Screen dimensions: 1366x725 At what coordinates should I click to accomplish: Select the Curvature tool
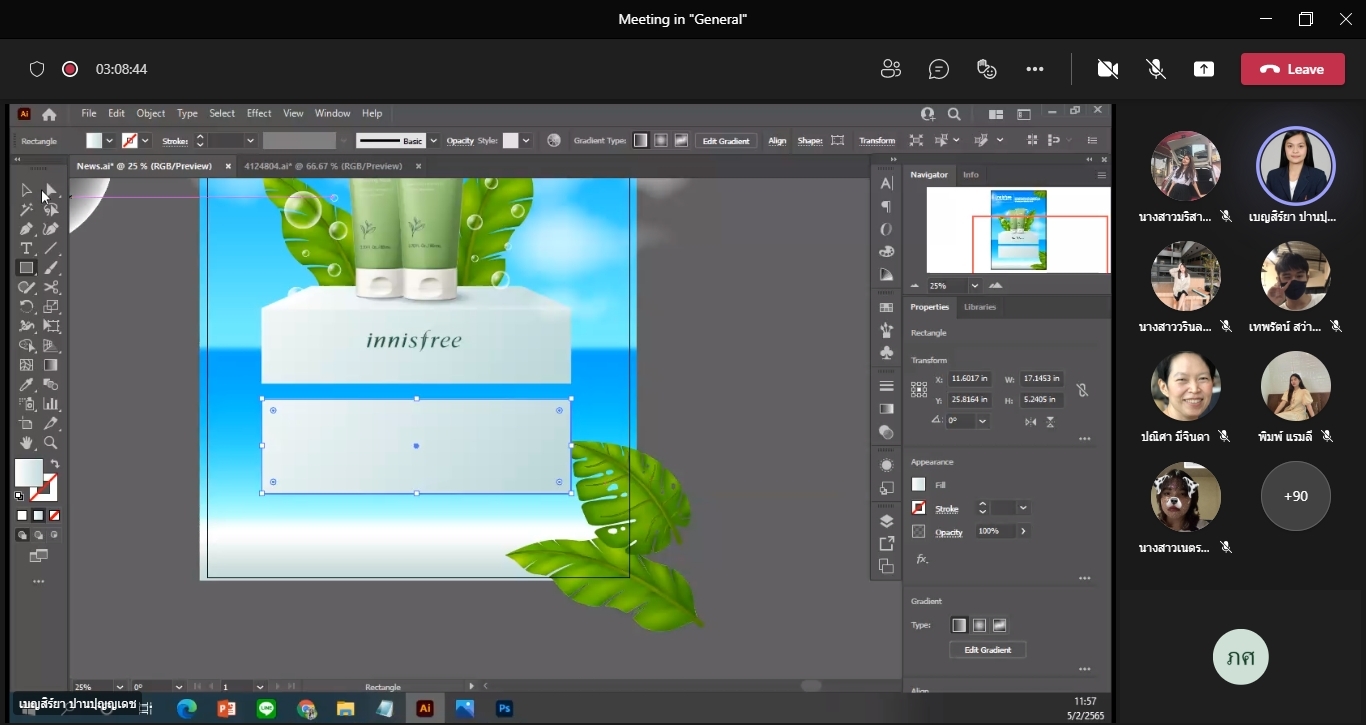[x=51, y=229]
